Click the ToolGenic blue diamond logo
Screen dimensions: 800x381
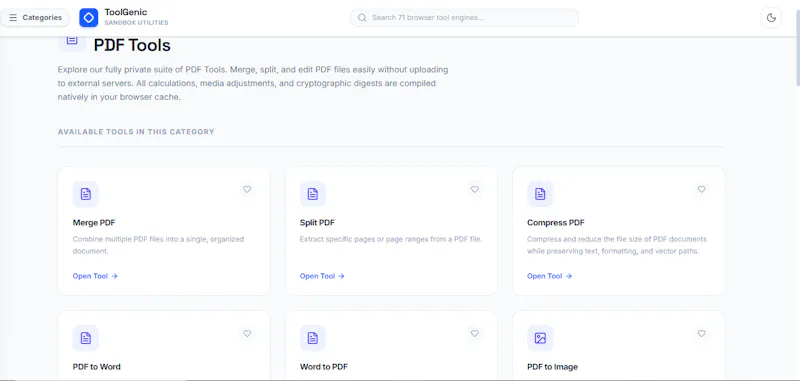point(89,18)
